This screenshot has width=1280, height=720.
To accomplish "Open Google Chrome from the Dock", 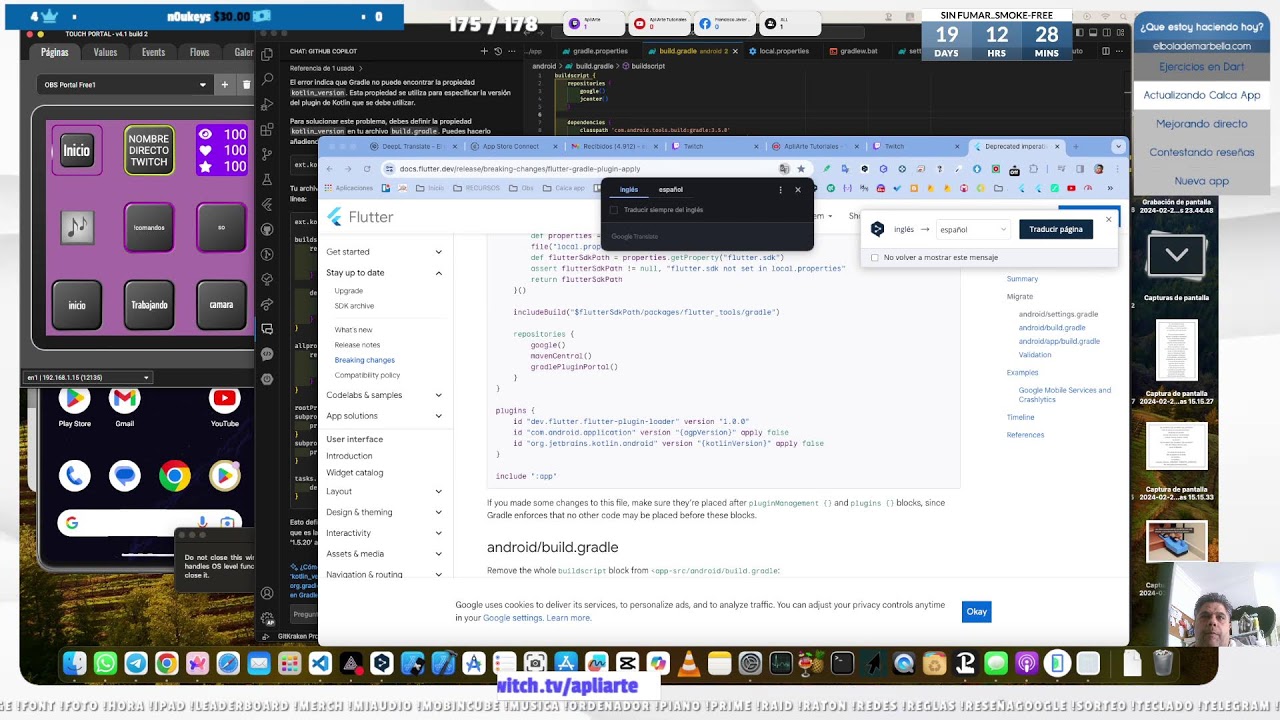I will (x=166, y=663).
